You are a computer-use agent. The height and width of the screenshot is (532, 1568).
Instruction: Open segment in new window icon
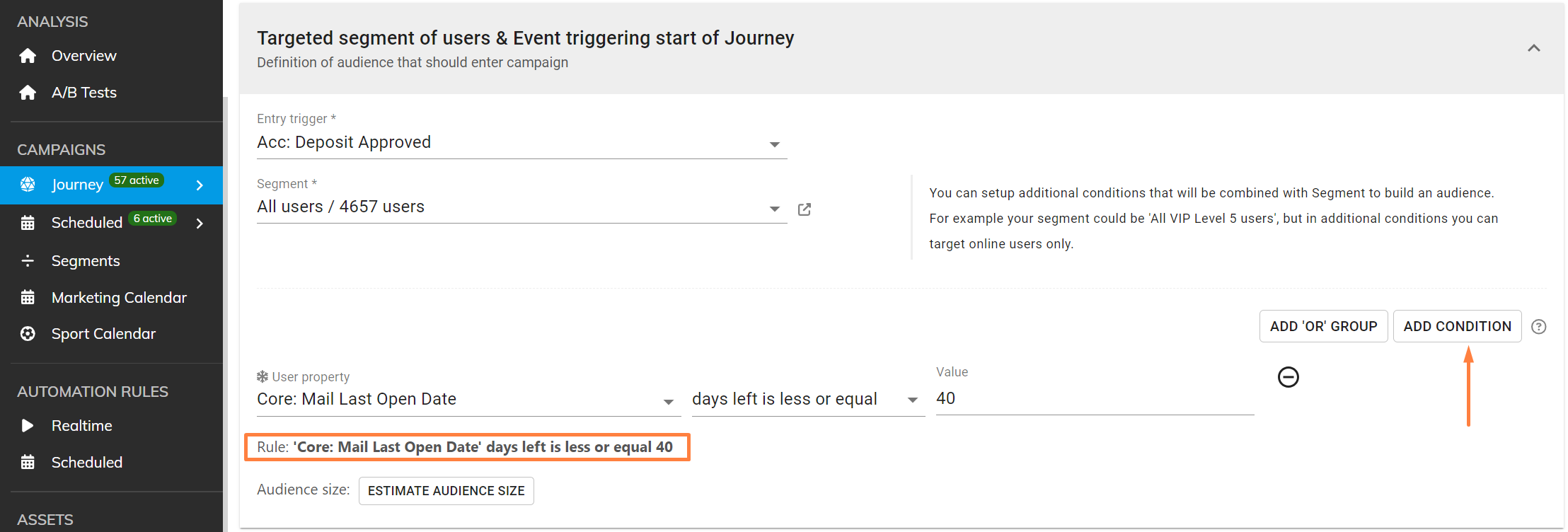pyautogui.click(x=805, y=209)
